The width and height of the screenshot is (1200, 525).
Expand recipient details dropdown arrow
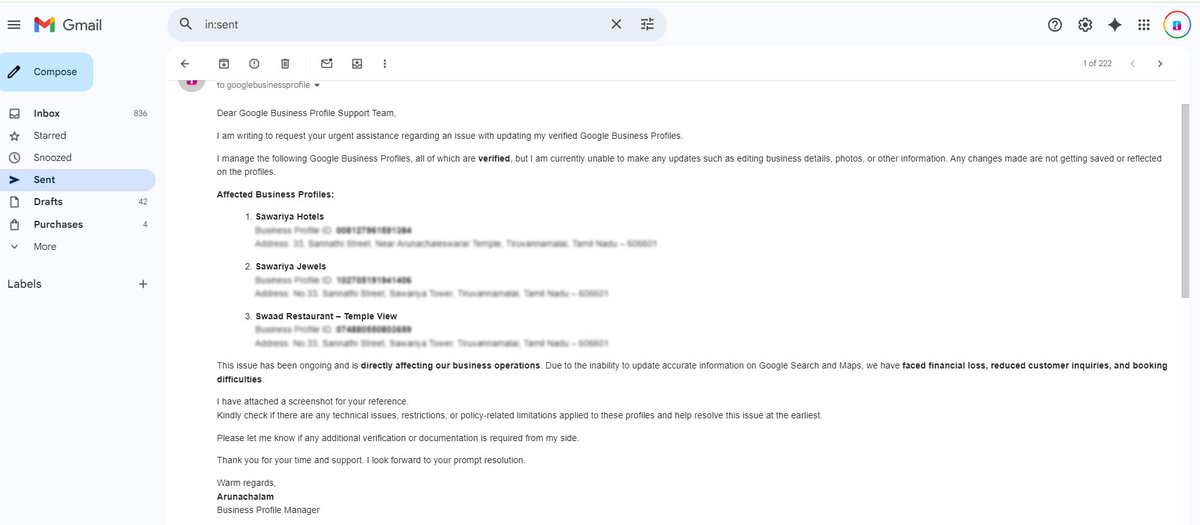click(317, 86)
